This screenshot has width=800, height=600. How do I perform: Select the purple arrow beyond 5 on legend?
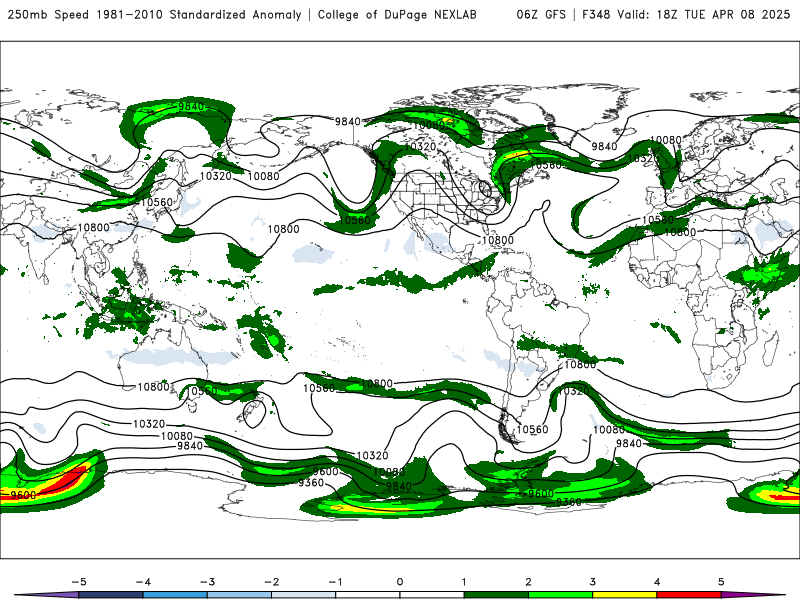[754, 595]
